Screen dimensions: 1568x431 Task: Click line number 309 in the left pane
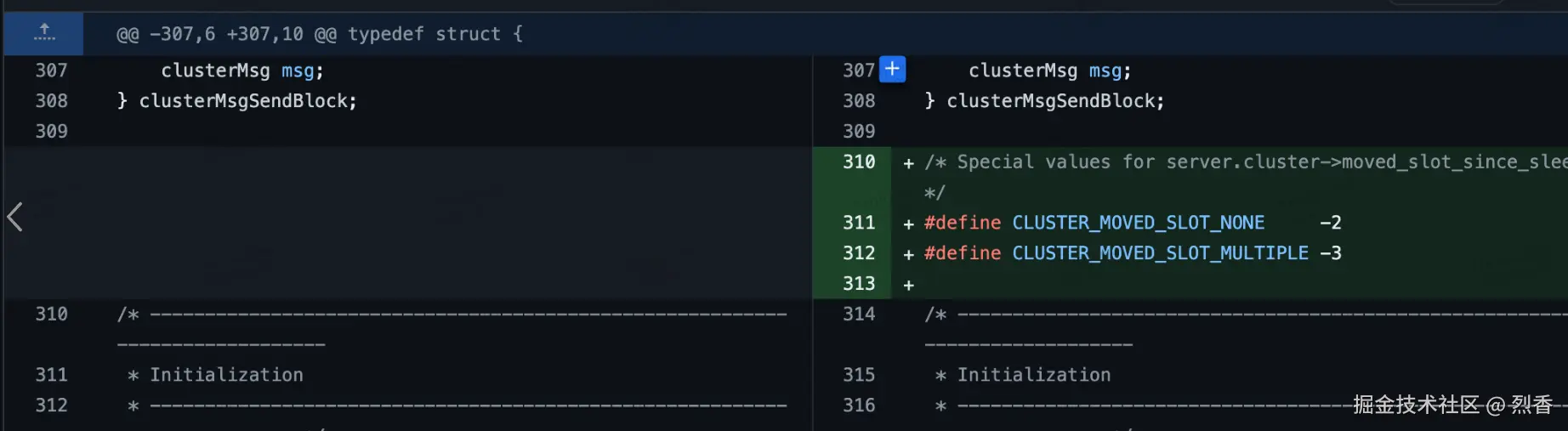(x=51, y=132)
